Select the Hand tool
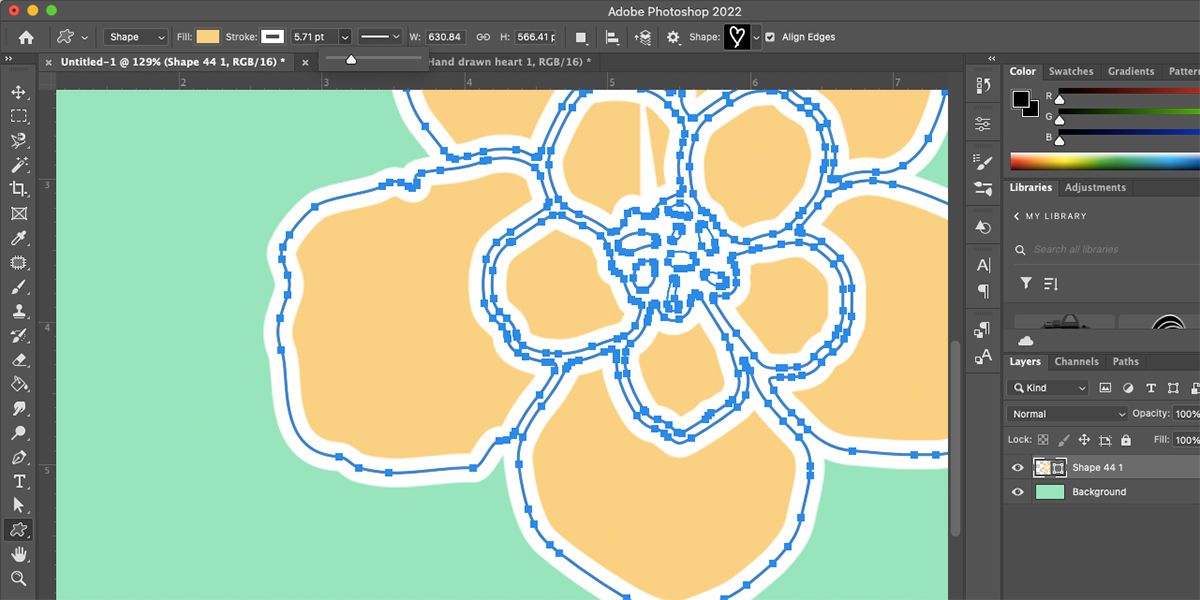Image resolution: width=1200 pixels, height=600 pixels. pos(19,554)
